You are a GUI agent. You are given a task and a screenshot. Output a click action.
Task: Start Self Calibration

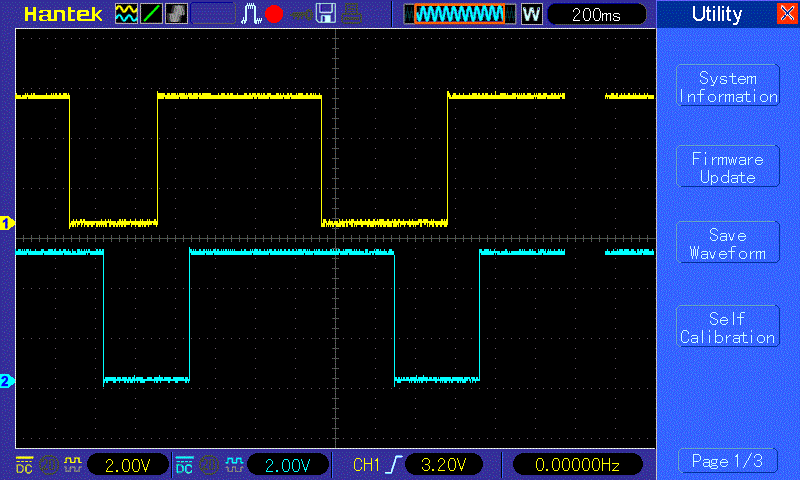point(727,327)
